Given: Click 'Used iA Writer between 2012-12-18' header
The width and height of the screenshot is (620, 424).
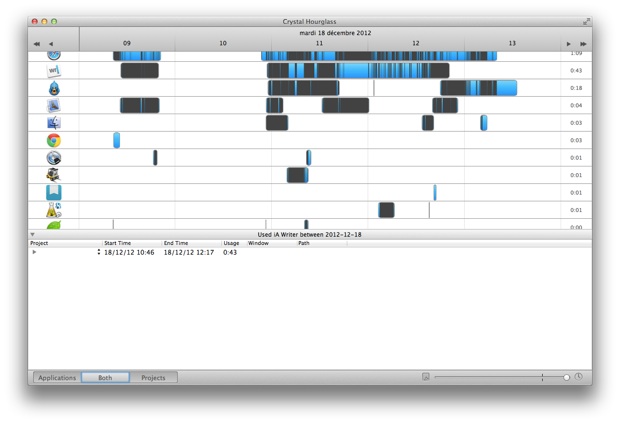Looking at the screenshot, I should pyautogui.click(x=310, y=235).
